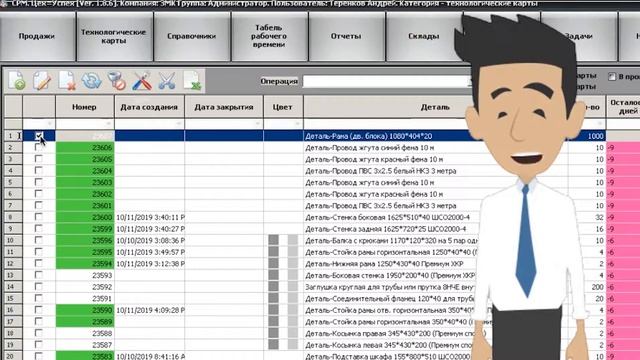Sort by the Деталь column header
The height and width of the screenshot is (360, 640).
coord(435,107)
